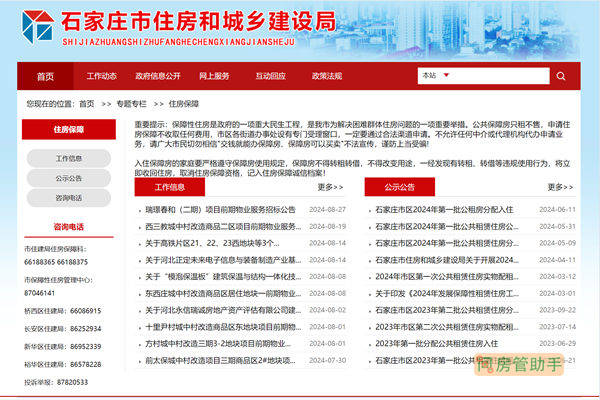Click 桥西区住建局：66086915 phone entry
The image size is (600, 400).
63,311
